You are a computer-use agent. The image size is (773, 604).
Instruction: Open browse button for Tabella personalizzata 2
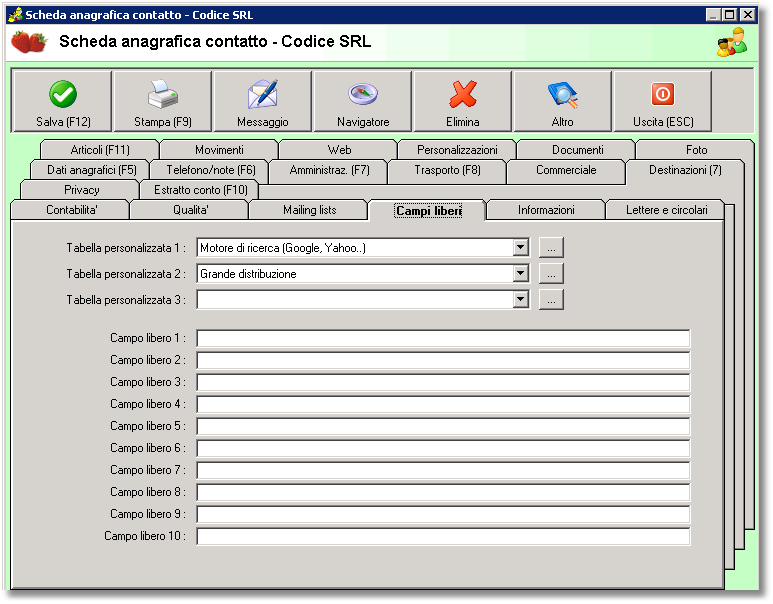551,273
